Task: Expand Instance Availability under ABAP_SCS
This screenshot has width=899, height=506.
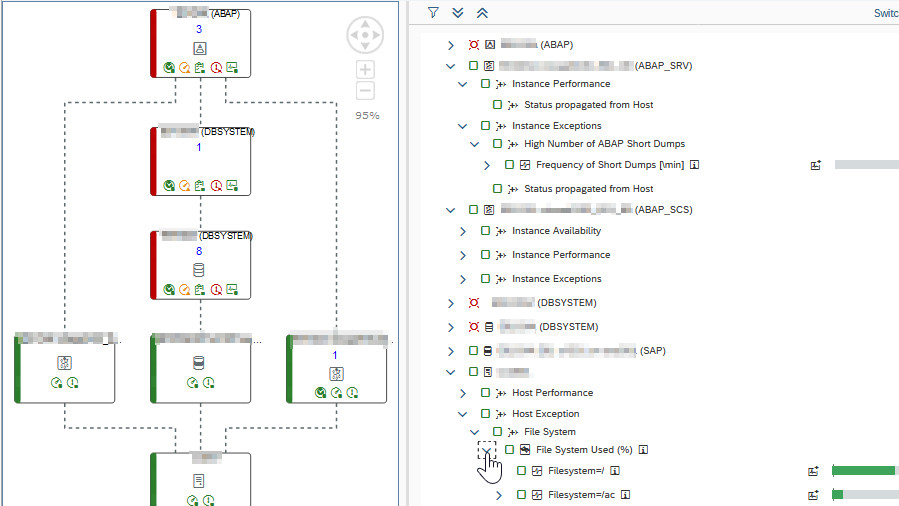Action: 462,231
